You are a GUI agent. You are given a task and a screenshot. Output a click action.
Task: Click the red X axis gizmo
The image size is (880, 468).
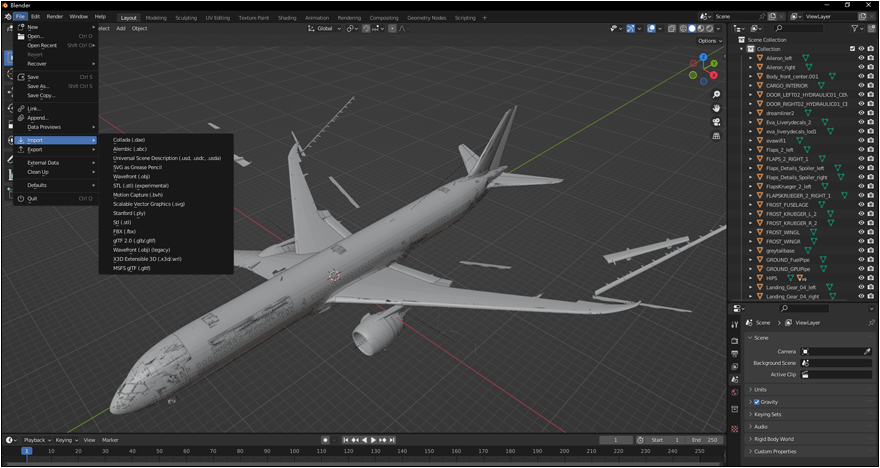(714, 75)
